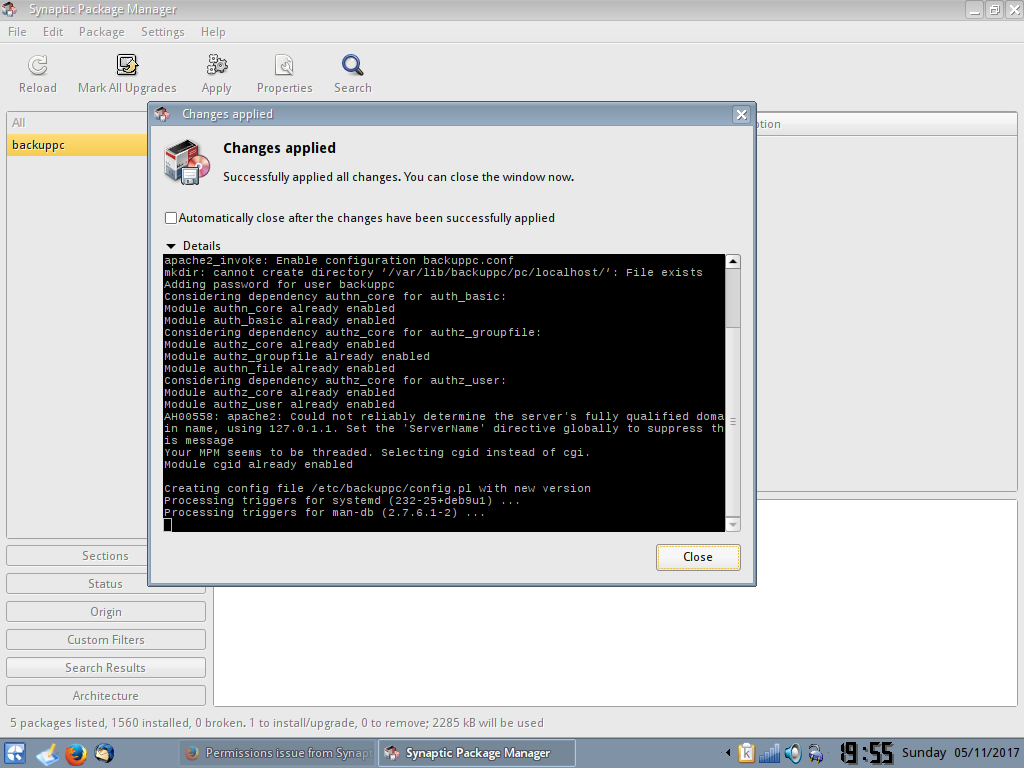The width and height of the screenshot is (1024, 768).
Task: Open the Edit menu
Action: (x=53, y=32)
